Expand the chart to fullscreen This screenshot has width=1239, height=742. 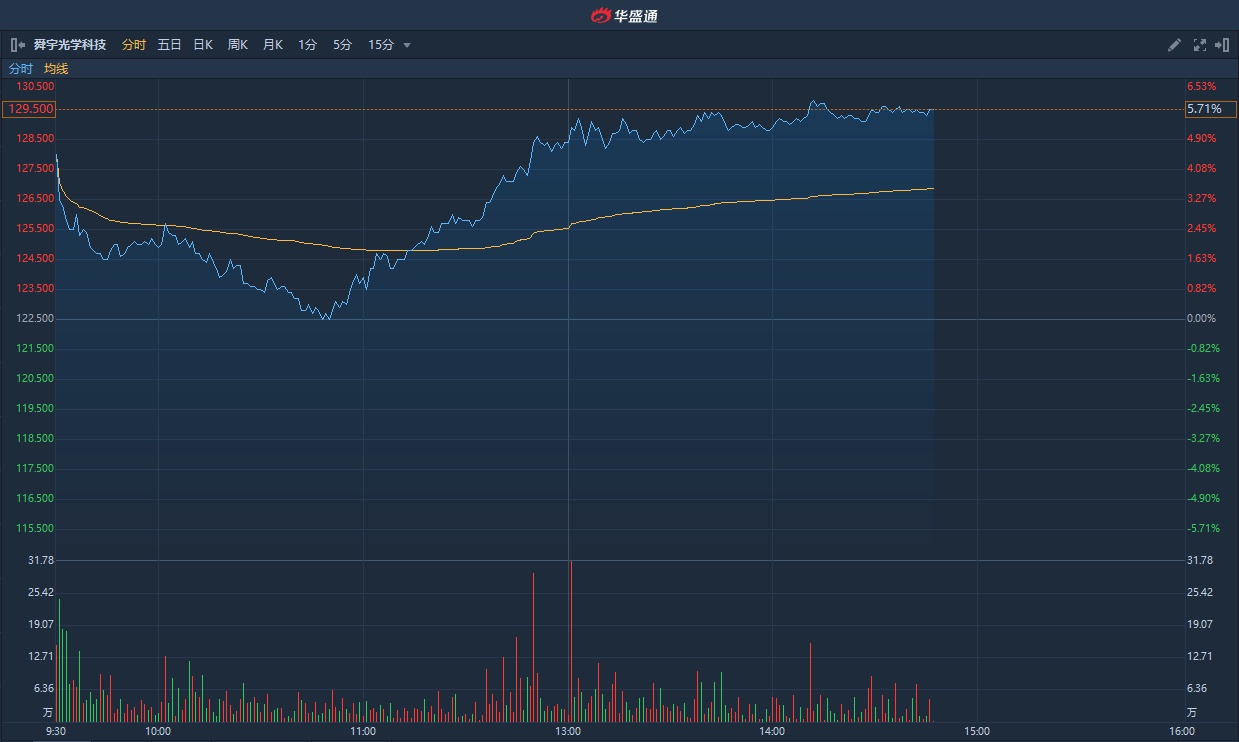click(1199, 45)
